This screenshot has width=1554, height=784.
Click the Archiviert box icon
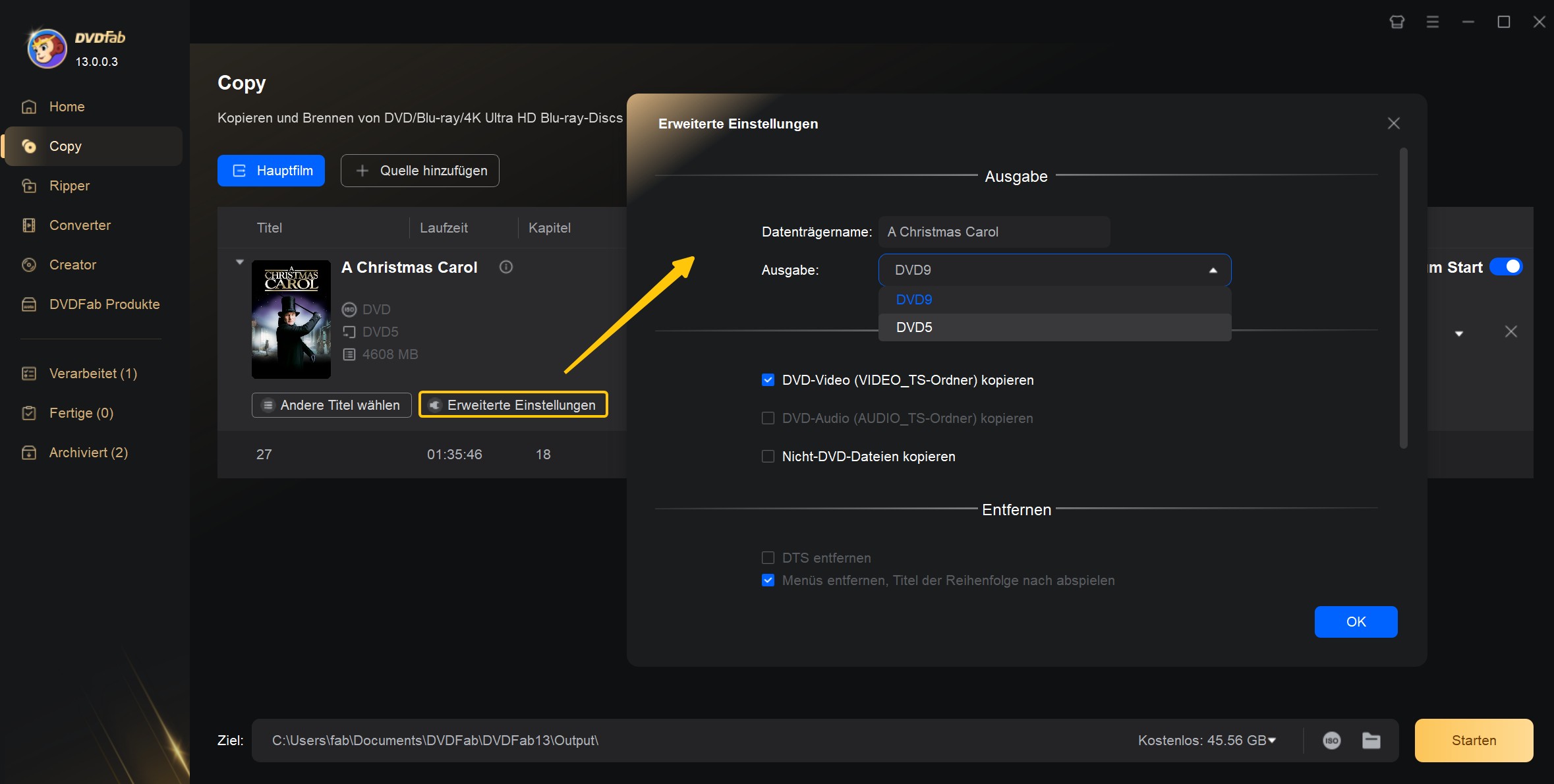tap(29, 453)
